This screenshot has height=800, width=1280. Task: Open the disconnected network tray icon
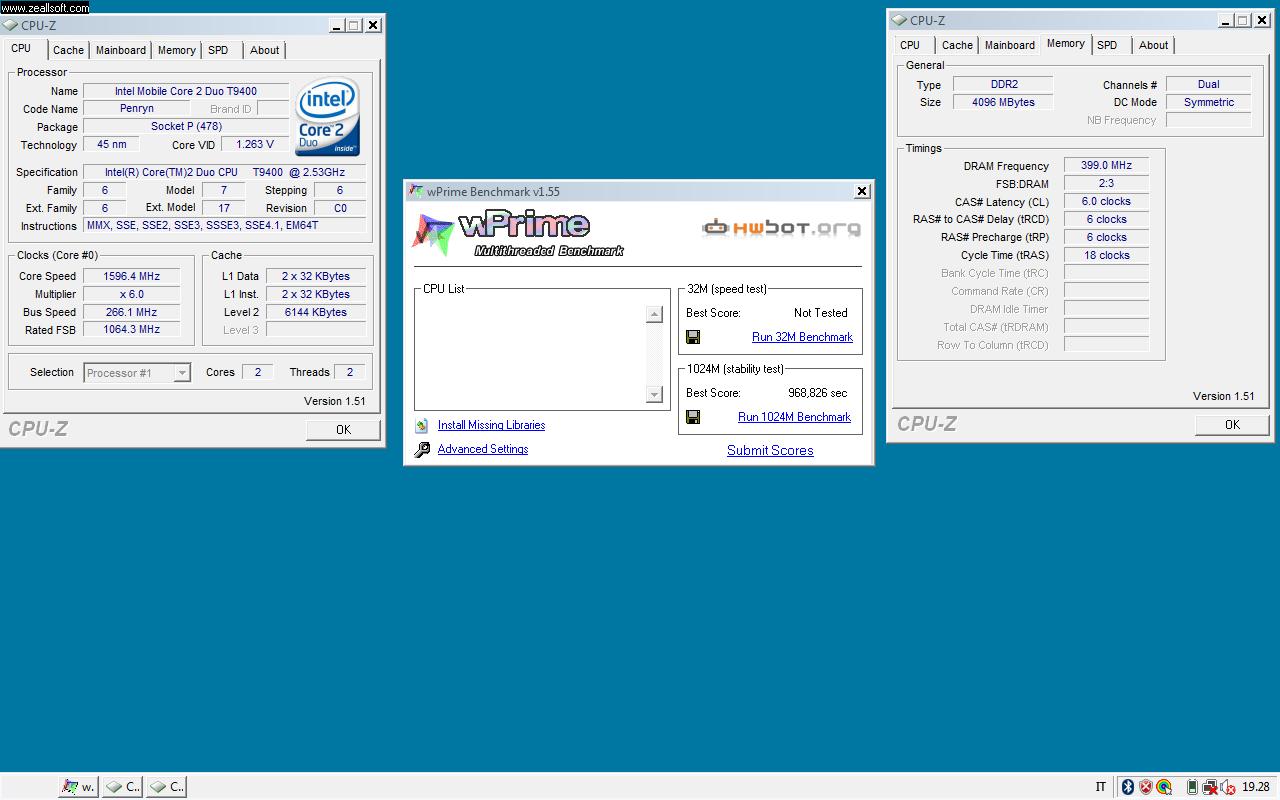(x=1209, y=787)
